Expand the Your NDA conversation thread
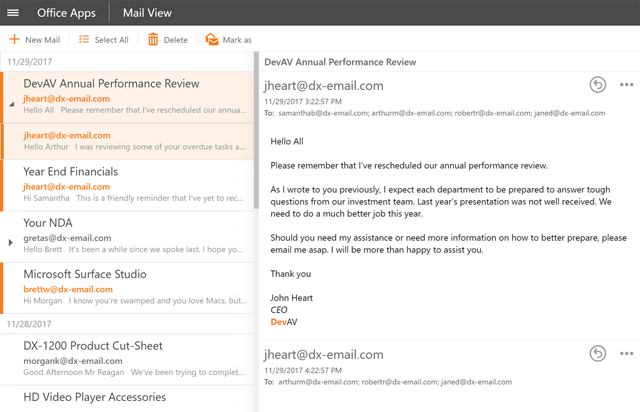640x412 pixels. 11,242
